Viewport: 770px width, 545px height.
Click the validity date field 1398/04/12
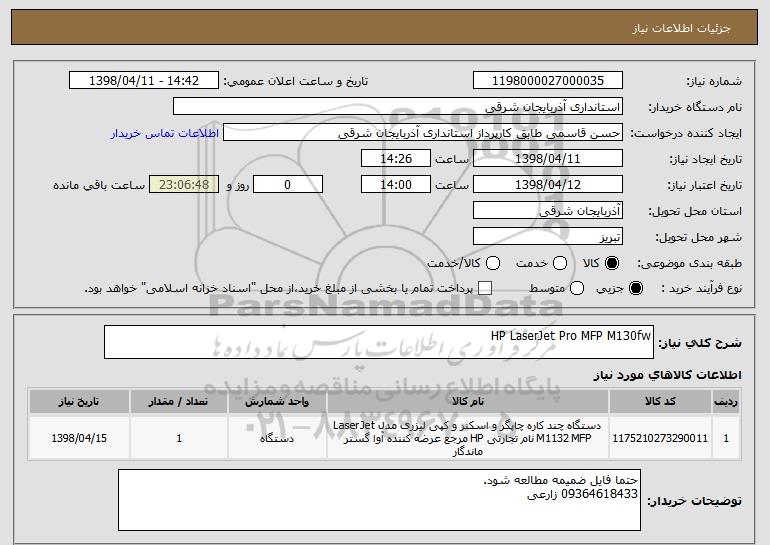click(x=548, y=185)
